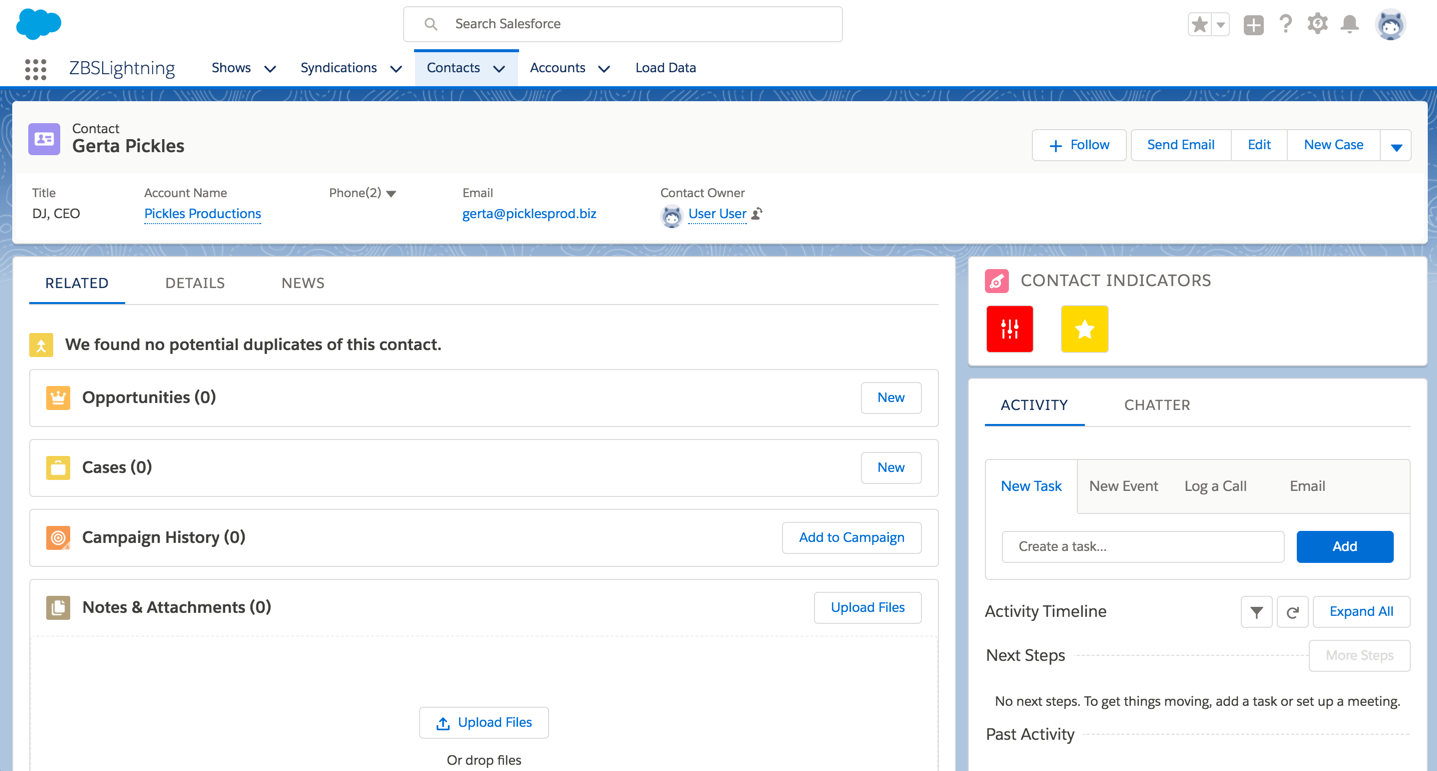Open the help question mark icon
1437x771 pixels.
pyautogui.click(x=1286, y=24)
